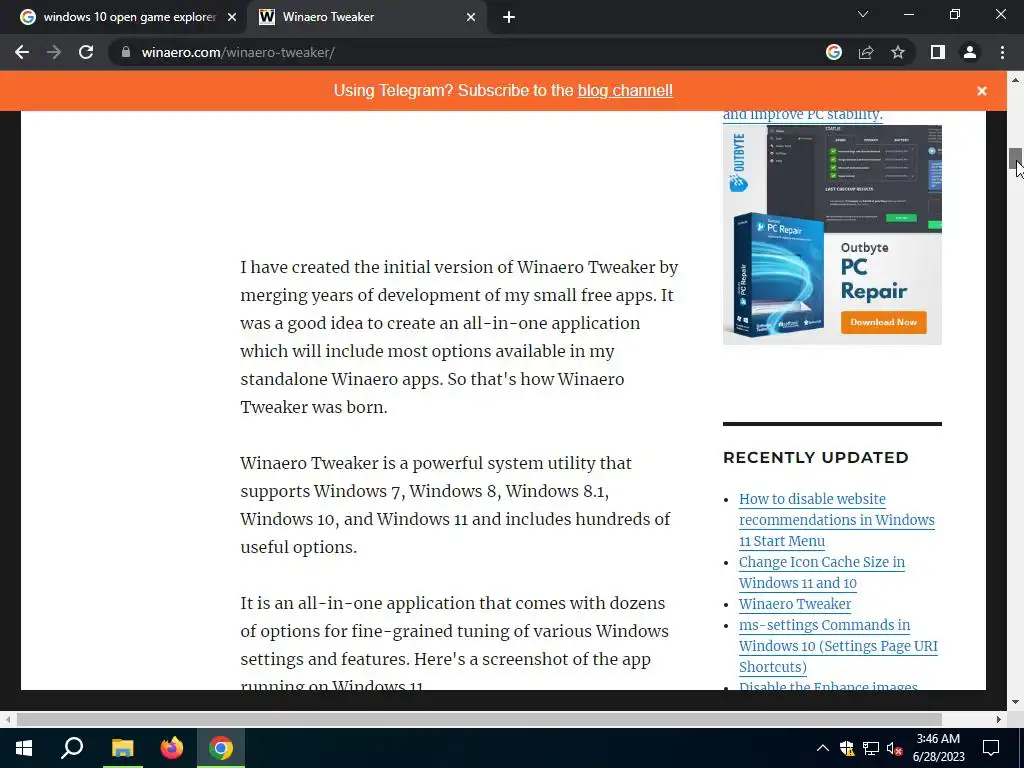Screen dimensions: 1024x768
Task: Click 'and improve PC stability' link
Action: click(x=803, y=115)
